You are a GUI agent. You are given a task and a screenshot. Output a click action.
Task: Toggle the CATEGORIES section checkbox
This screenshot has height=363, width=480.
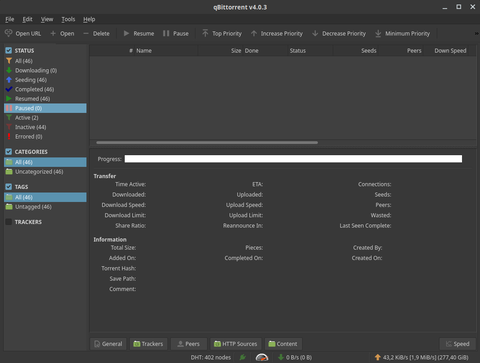coord(9,152)
